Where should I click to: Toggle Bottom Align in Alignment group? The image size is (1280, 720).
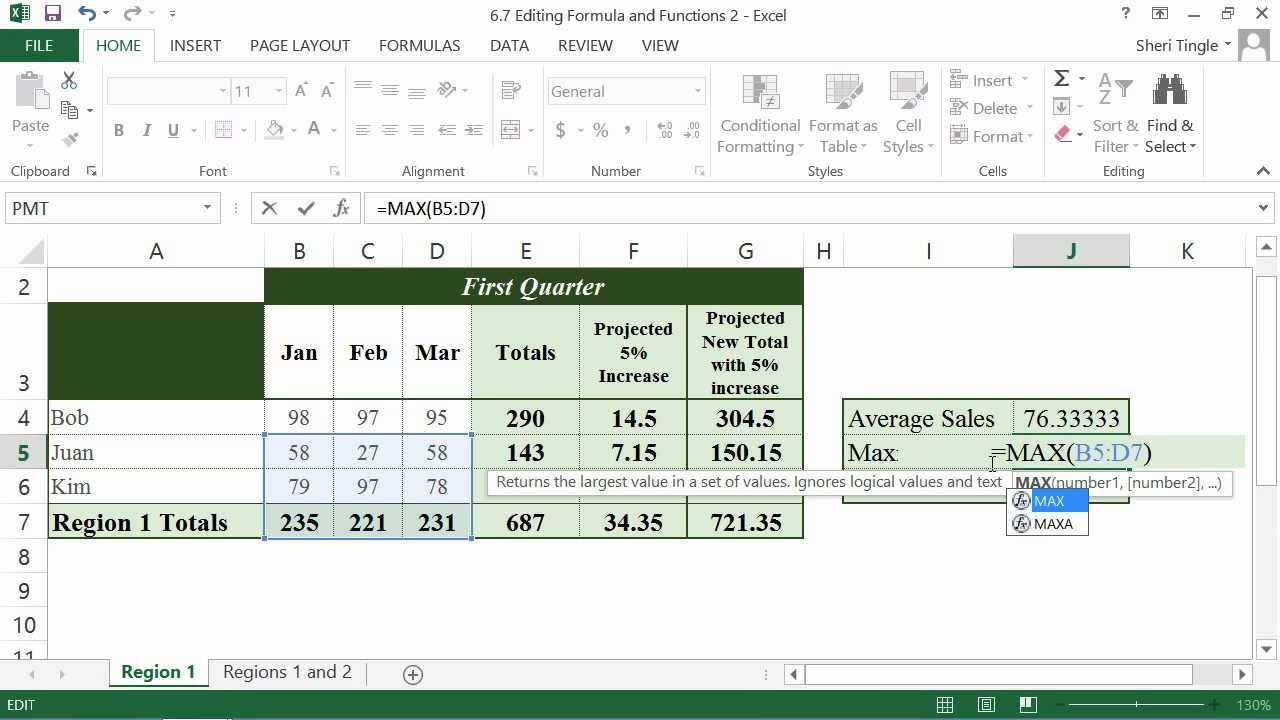coord(417,91)
